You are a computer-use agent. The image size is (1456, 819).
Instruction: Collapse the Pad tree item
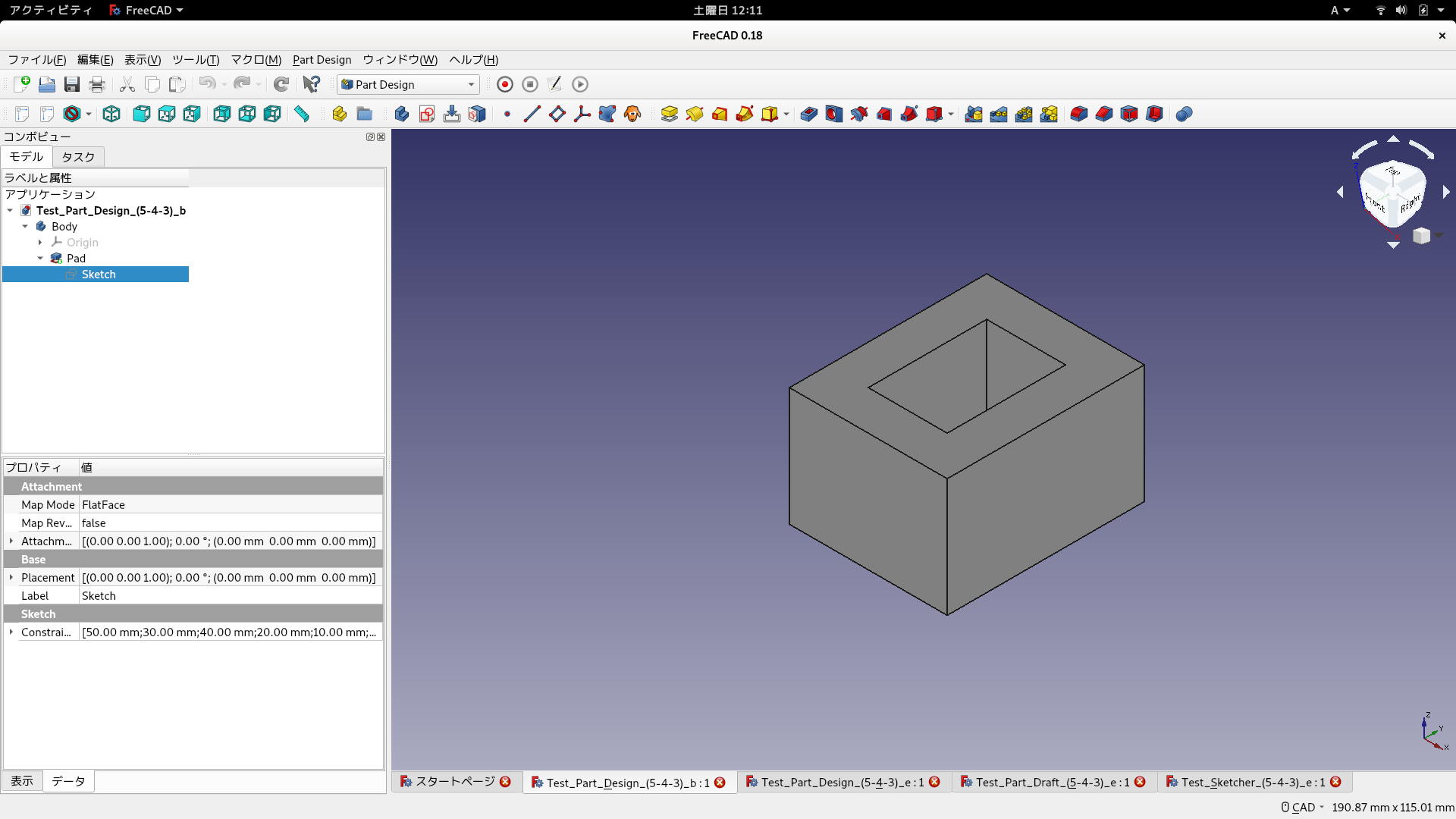(x=40, y=258)
